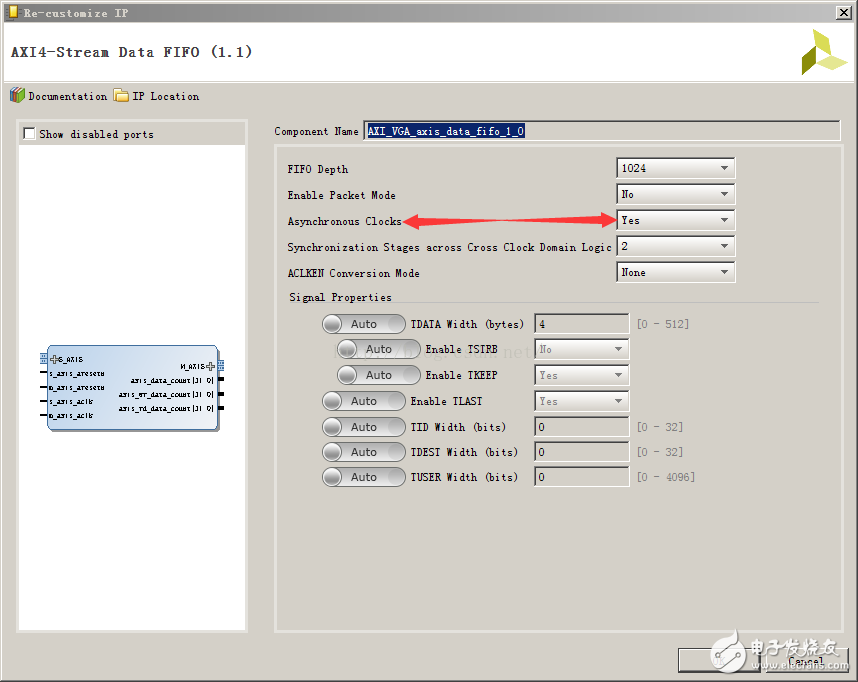Screen dimensions: 858x682
Task: Open the FIFO Depth dropdown
Action: (675, 168)
